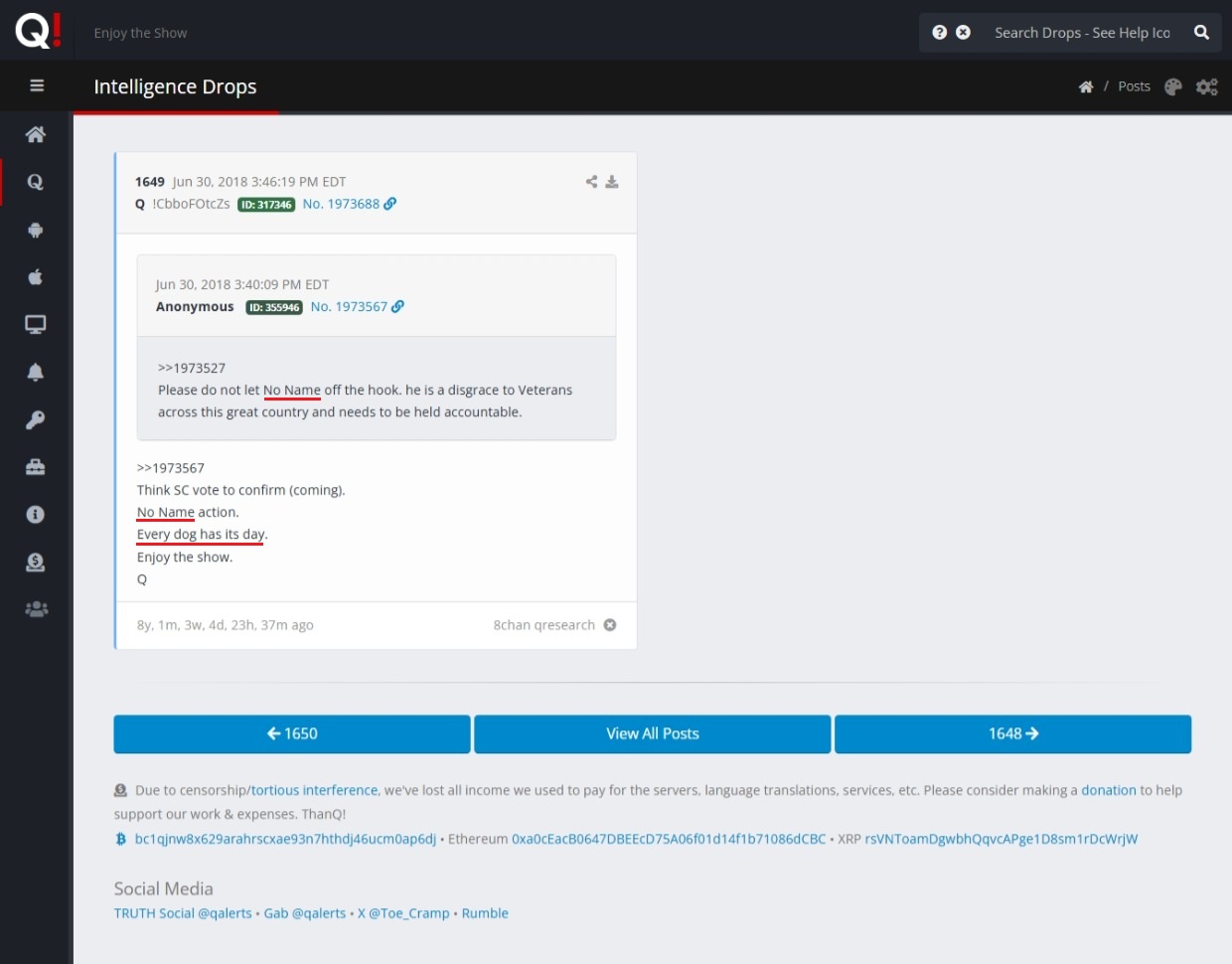This screenshot has height=964, width=1232.
Task: Download post 1649 with download icon
Action: (612, 182)
